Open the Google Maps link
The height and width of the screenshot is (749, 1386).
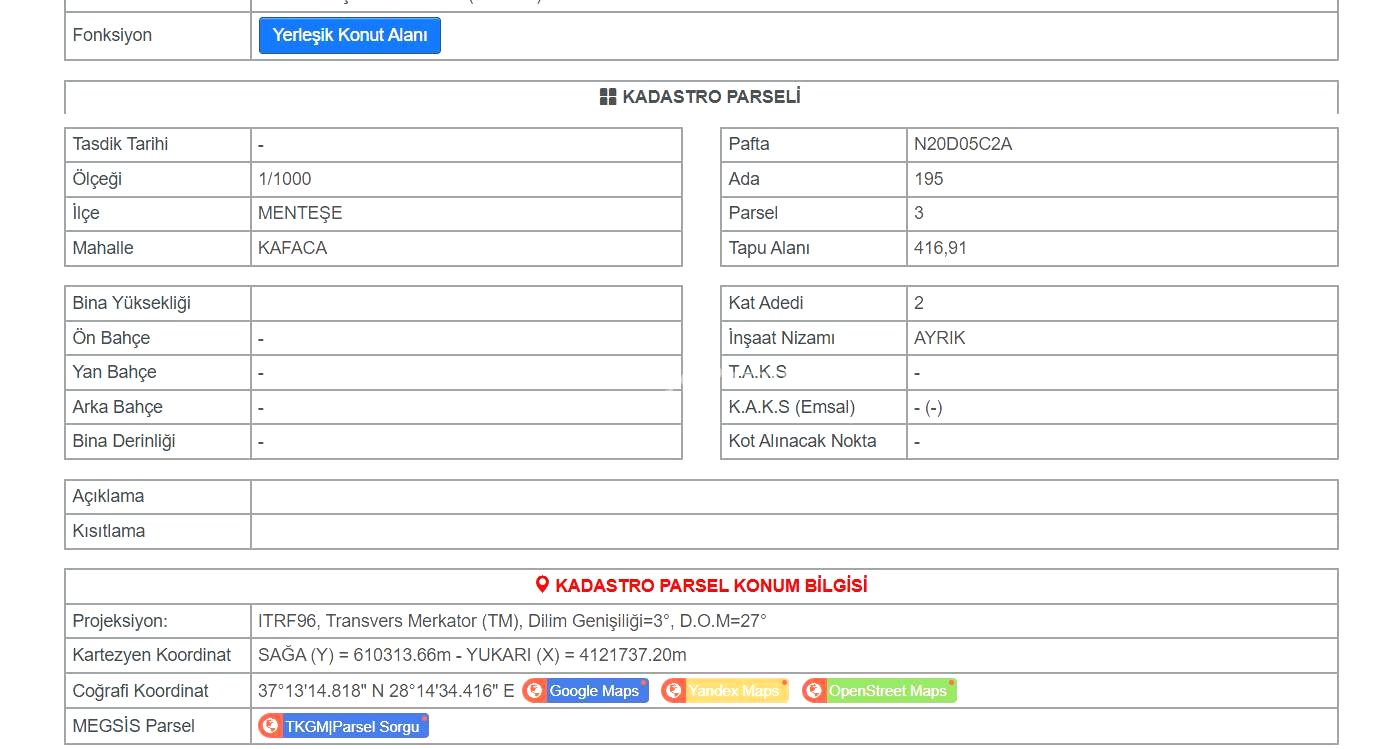click(x=594, y=691)
